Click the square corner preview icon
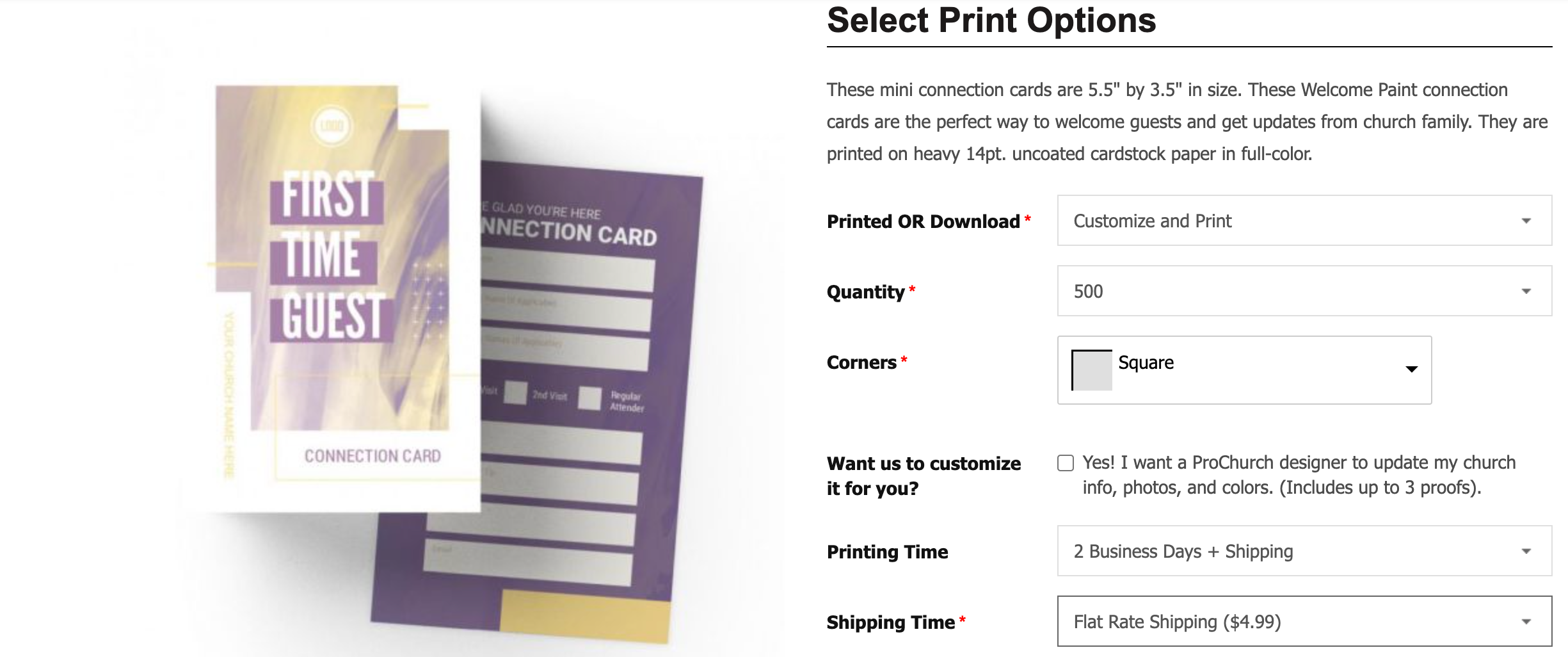 tap(1092, 370)
